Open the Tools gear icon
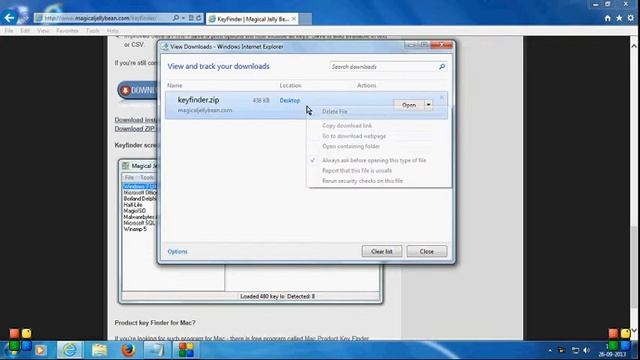 tap(631, 18)
